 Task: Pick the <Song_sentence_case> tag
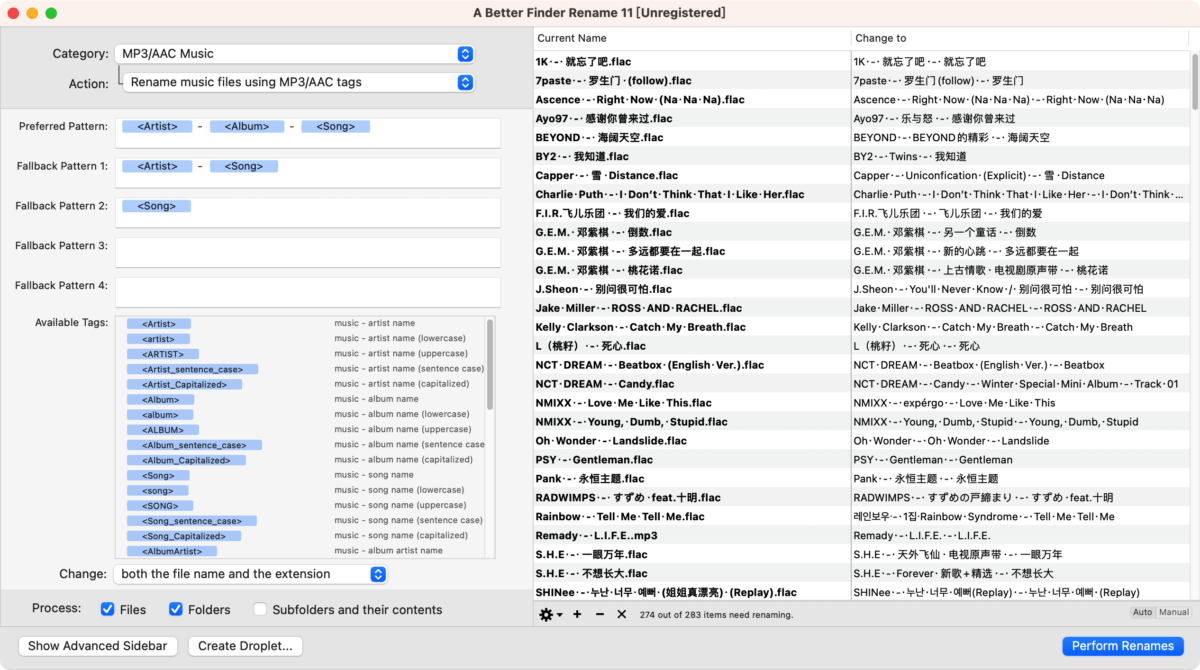pos(192,521)
